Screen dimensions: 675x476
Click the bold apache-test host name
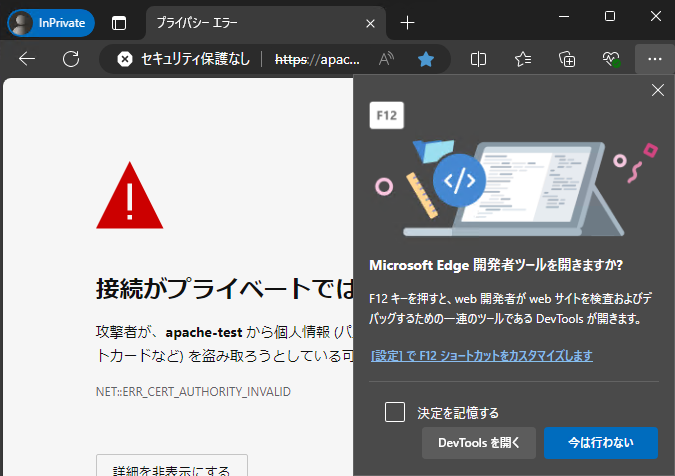[204, 332]
